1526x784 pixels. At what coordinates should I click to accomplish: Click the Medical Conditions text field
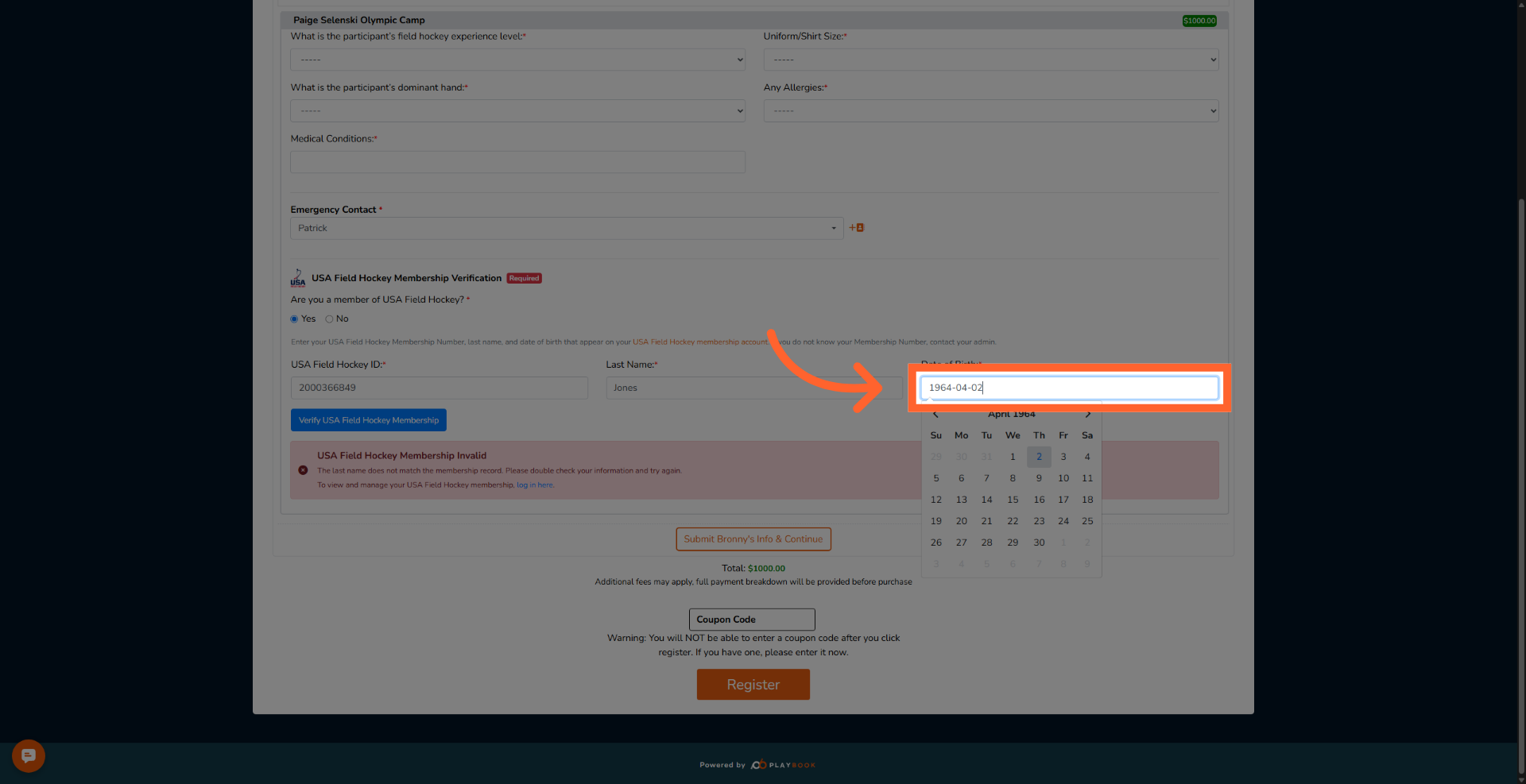[x=517, y=162]
